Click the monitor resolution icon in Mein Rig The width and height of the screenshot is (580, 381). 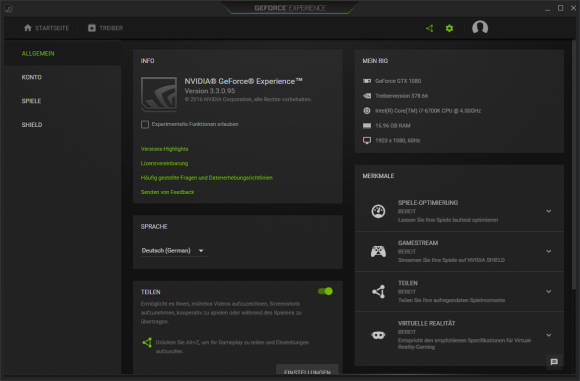point(367,141)
